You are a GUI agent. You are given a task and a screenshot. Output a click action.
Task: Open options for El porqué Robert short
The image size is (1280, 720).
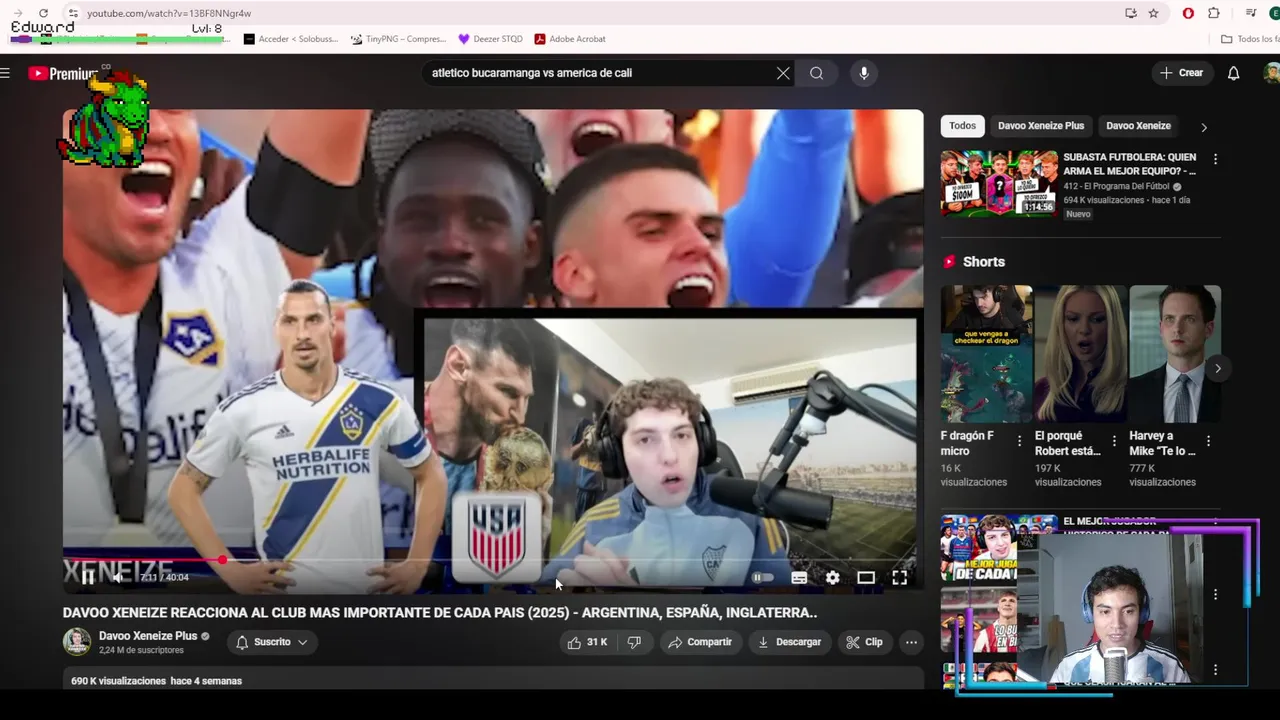[1113, 441]
